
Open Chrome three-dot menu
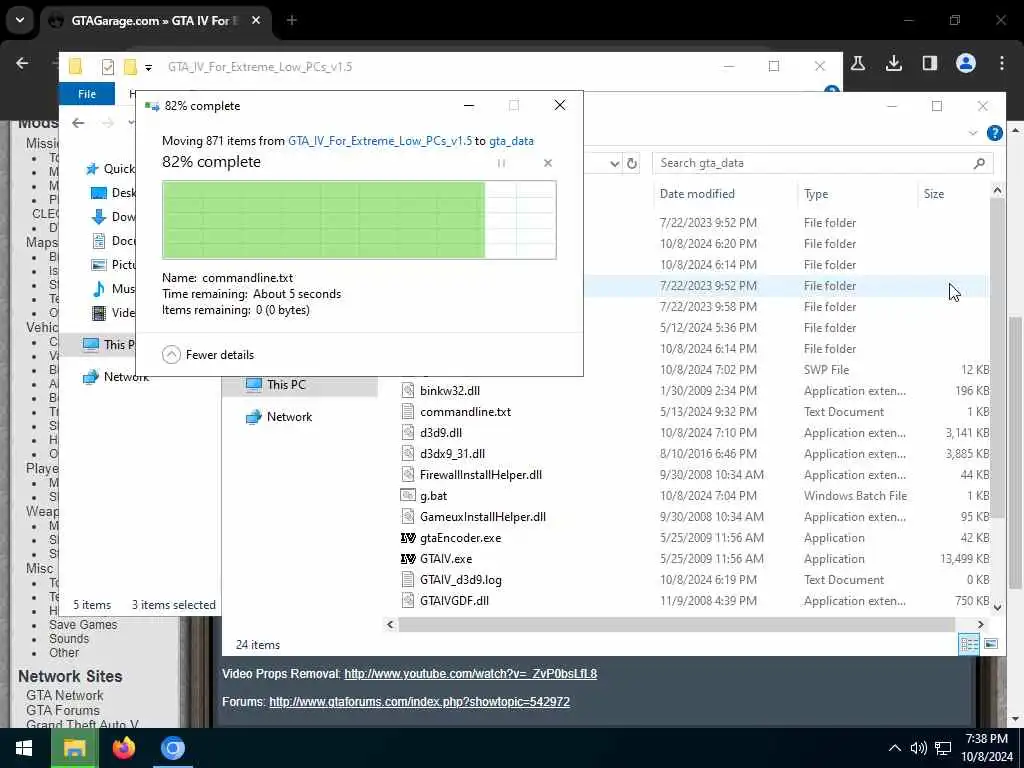[x=1002, y=63]
